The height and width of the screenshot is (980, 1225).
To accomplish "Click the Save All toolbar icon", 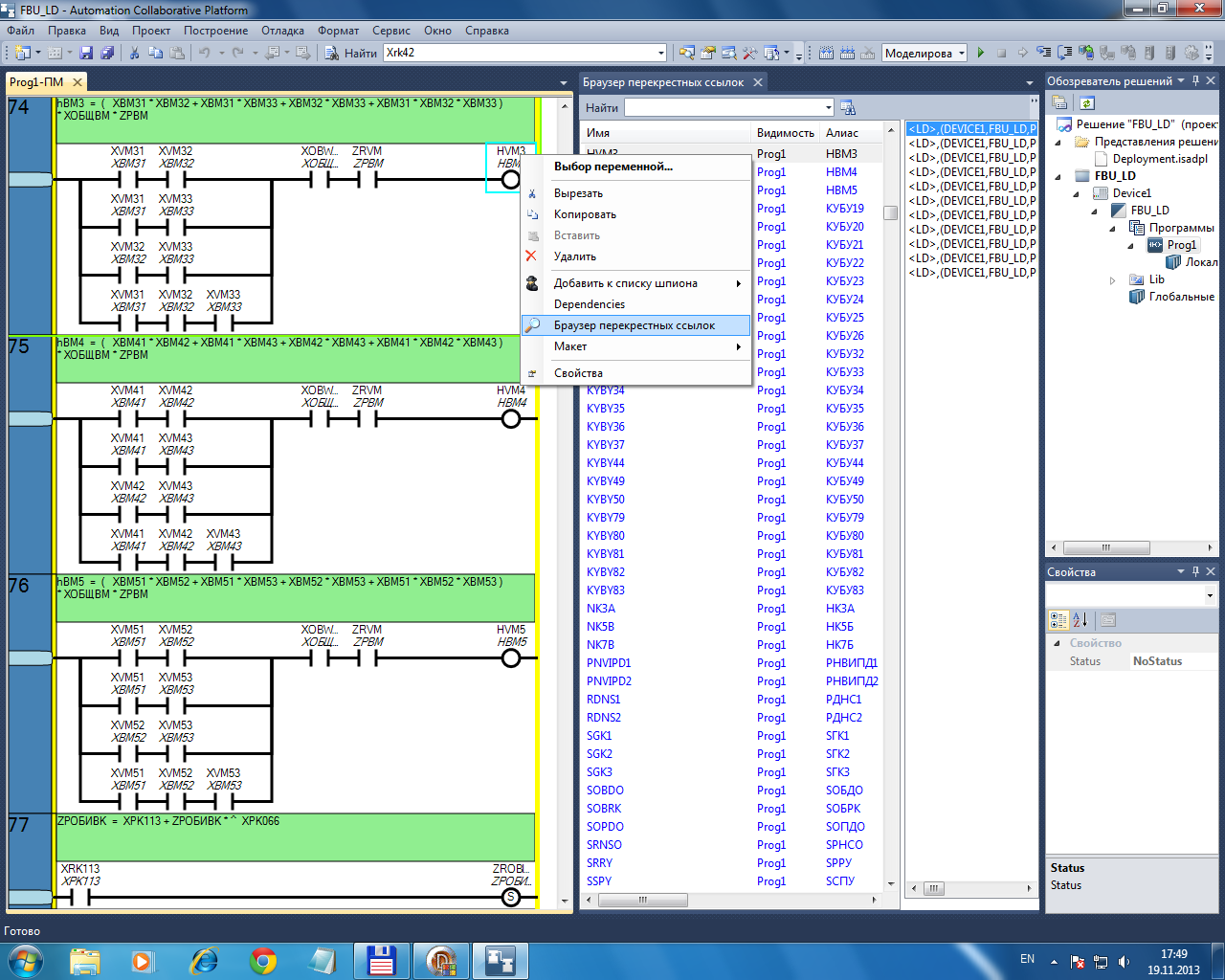I will (x=107, y=54).
